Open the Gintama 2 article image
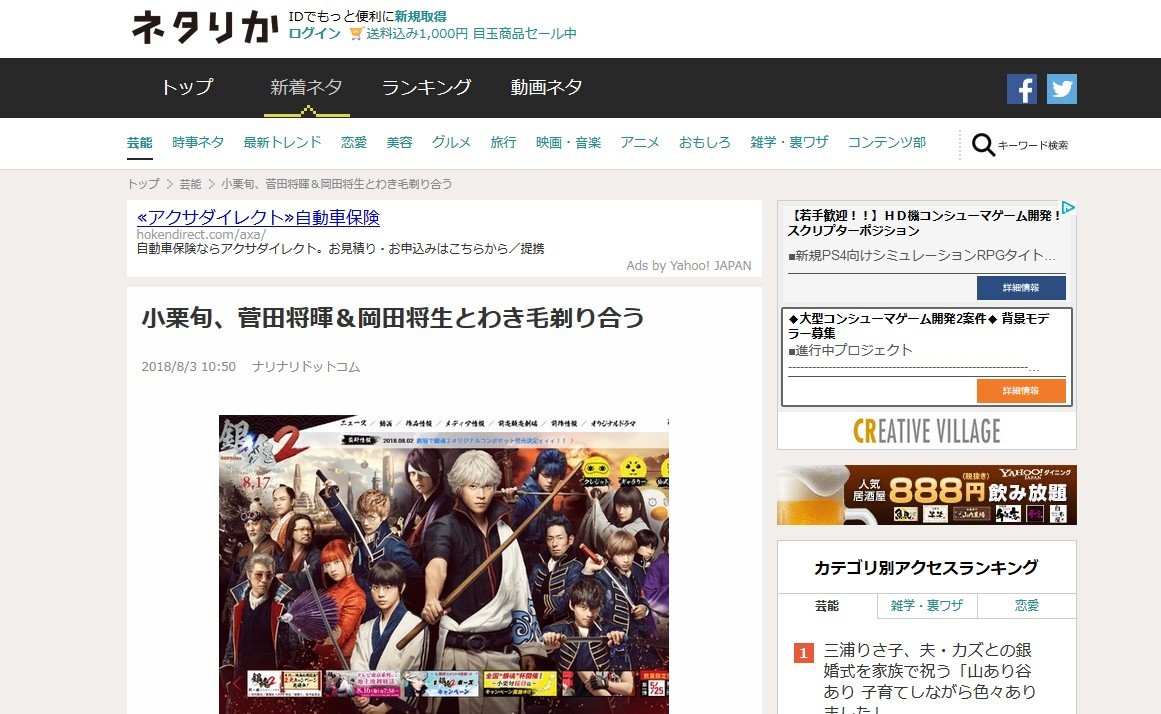Viewport: 1161px width, 714px height. [x=444, y=564]
